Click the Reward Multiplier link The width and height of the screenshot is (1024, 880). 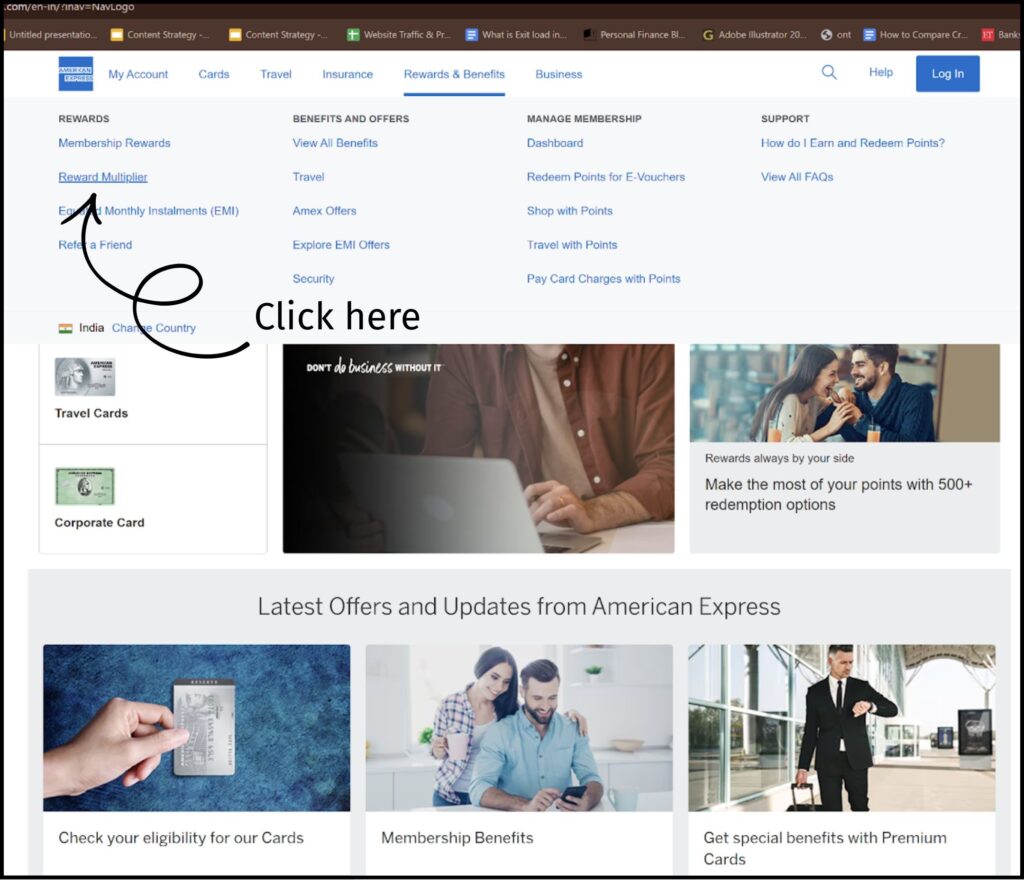(x=103, y=177)
